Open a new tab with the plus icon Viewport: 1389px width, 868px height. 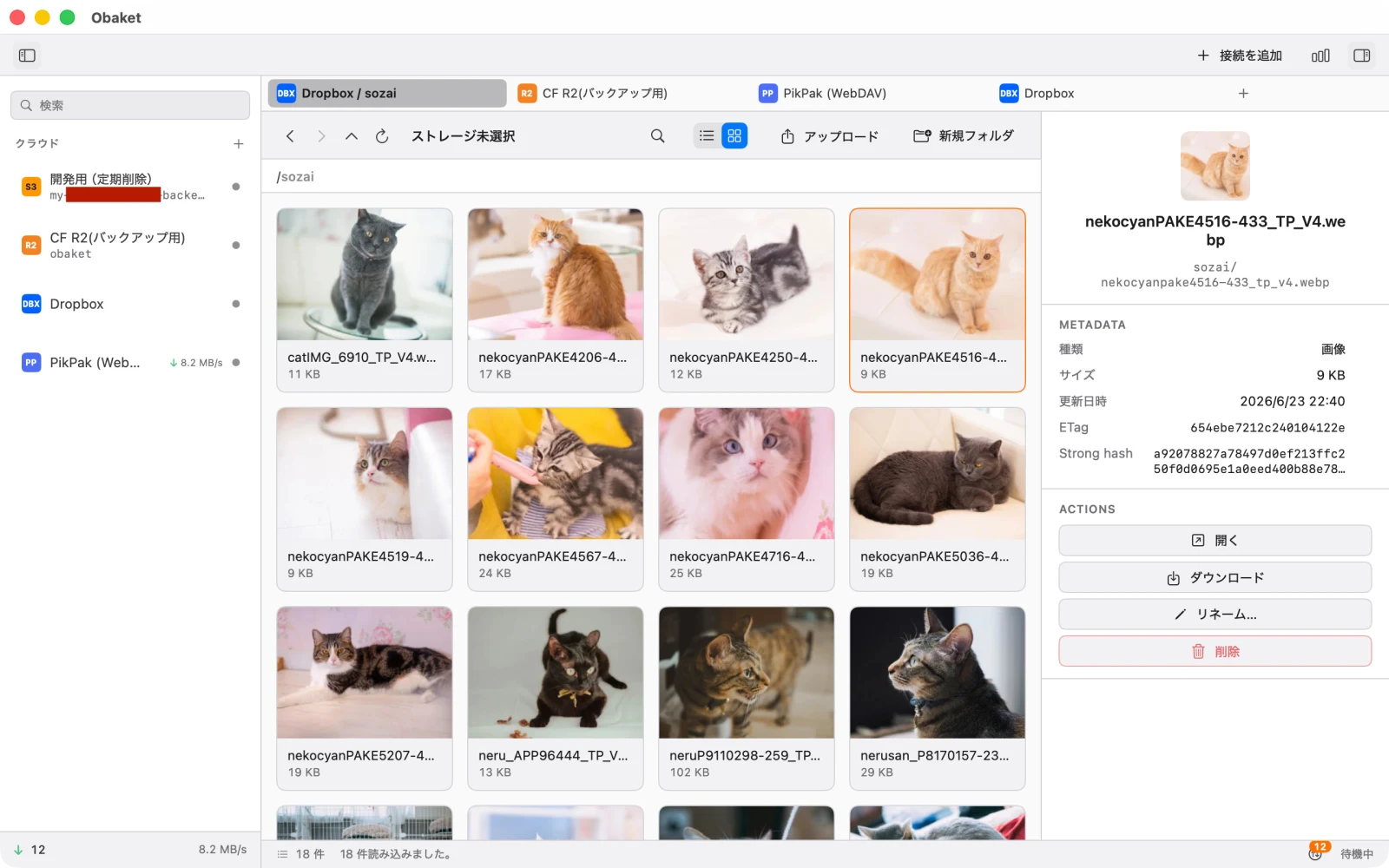(1243, 93)
